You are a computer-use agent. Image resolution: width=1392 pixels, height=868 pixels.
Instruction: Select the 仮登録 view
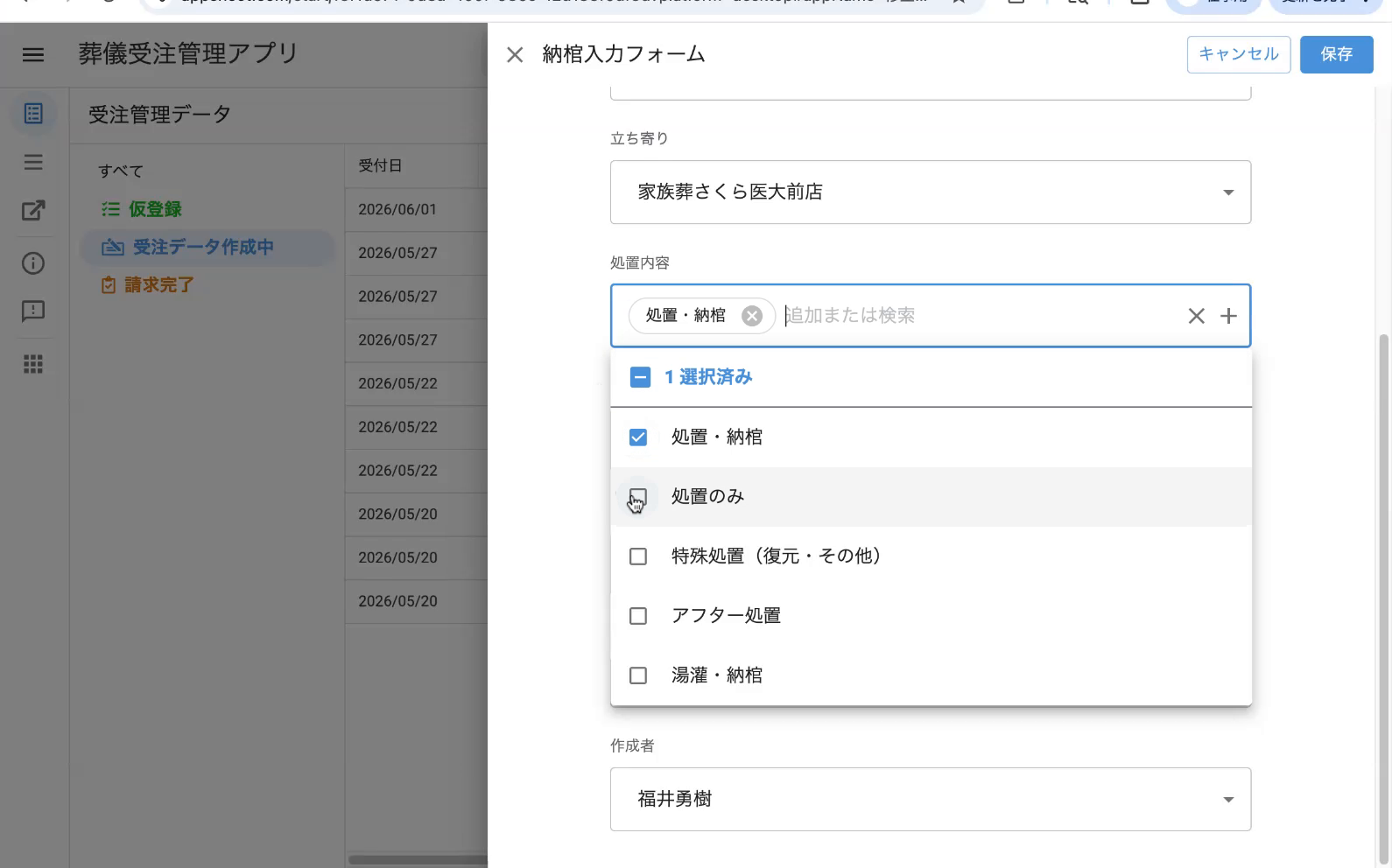tap(207, 209)
